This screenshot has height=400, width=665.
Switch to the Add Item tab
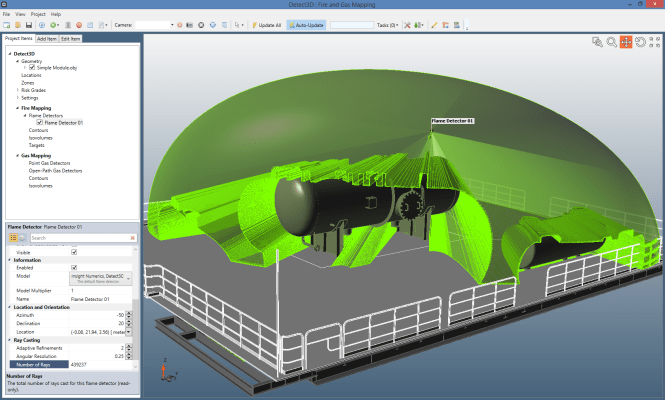[x=46, y=39]
